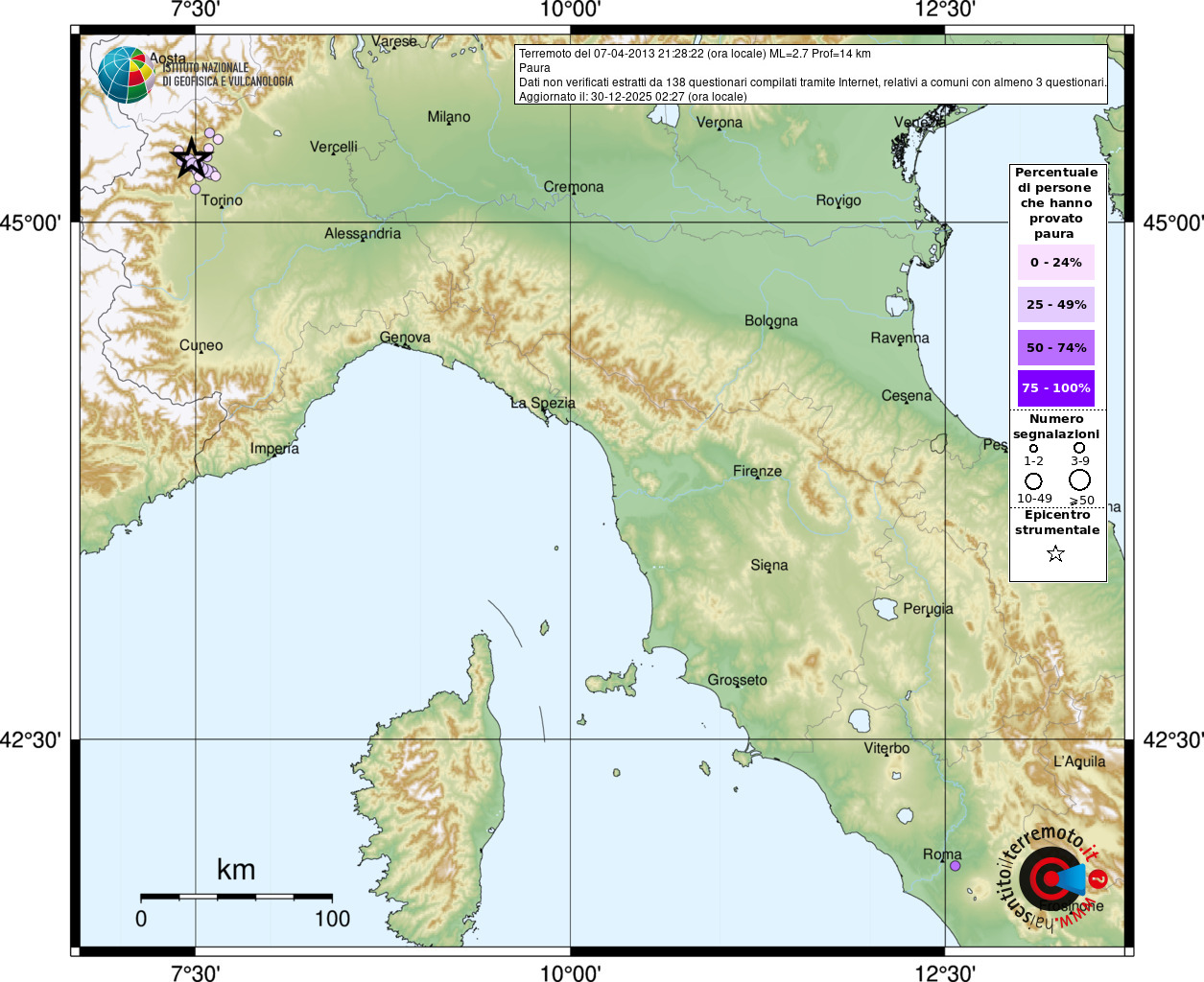Image resolution: width=1204 pixels, height=982 pixels.
Task: Click the epicenter star marker near Torino
Action: (191, 158)
